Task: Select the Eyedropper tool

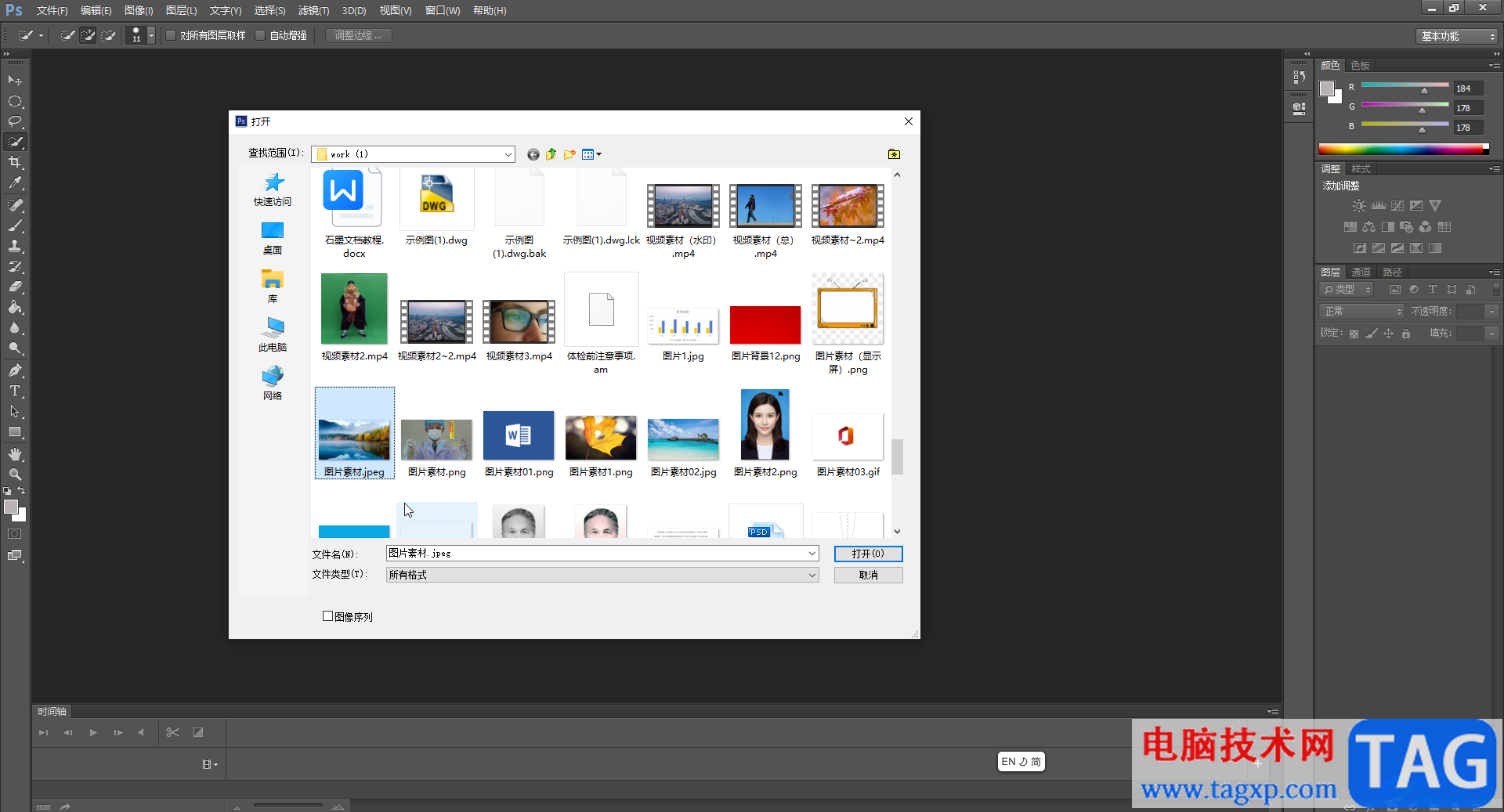Action: tap(15, 182)
